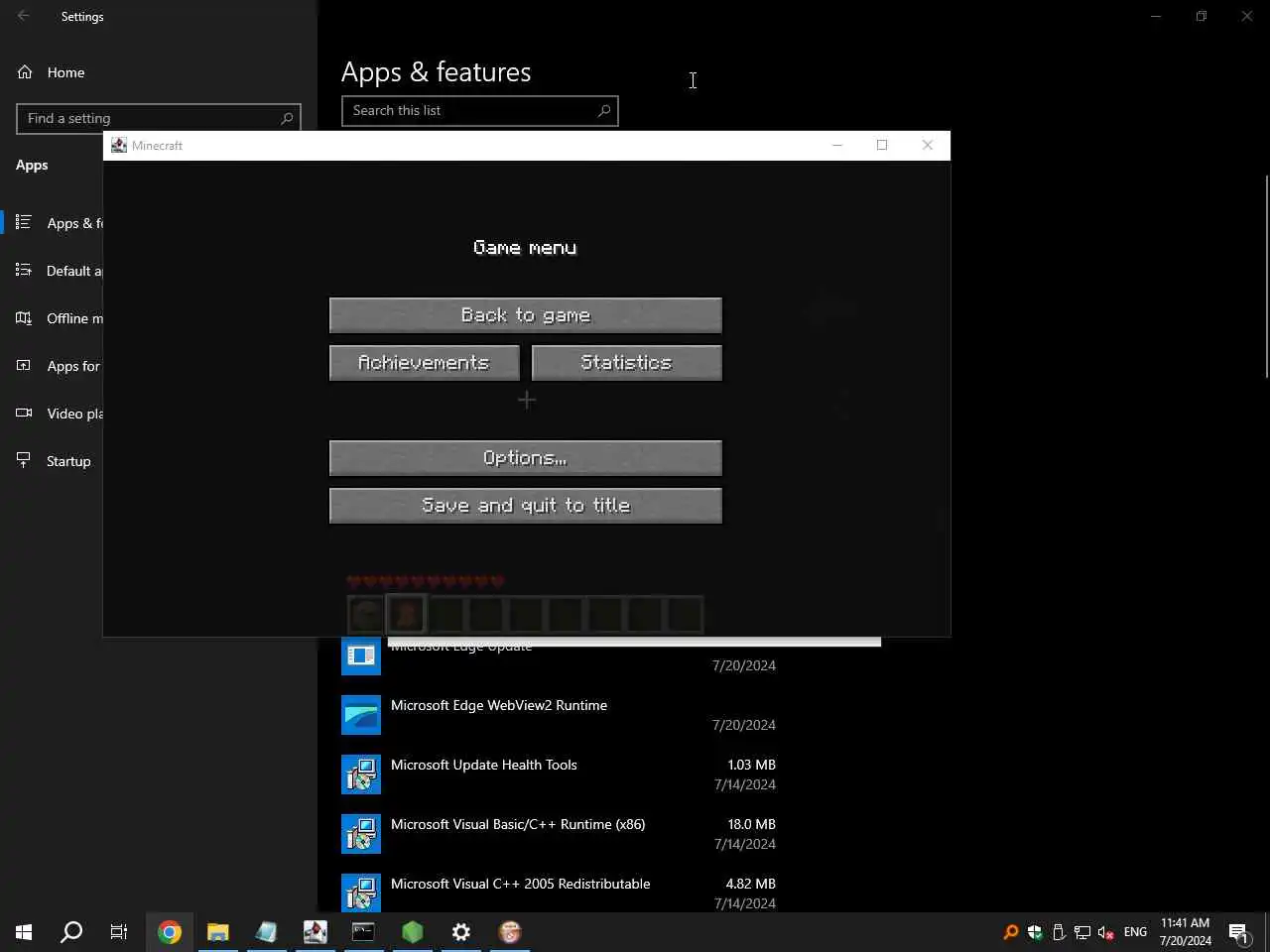Switch to Minecraft taskbar icon
This screenshot has width=1270, height=952.
[x=315, y=932]
